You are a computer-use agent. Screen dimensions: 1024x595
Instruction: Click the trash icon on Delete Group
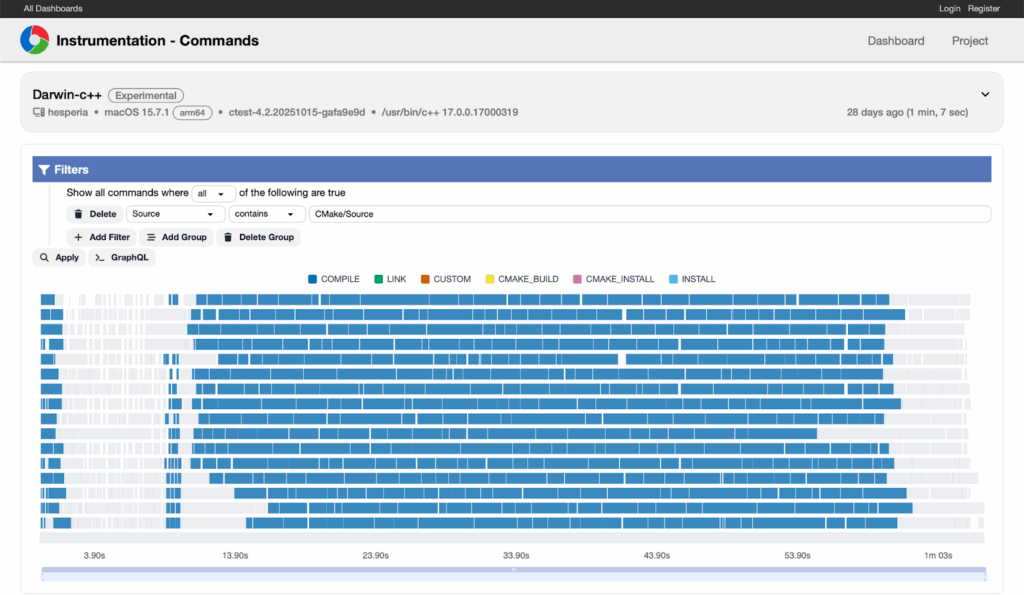pyautogui.click(x=228, y=238)
